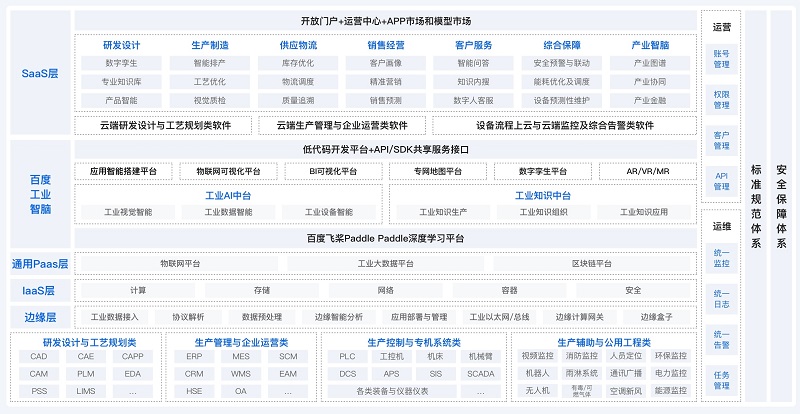
Task: Select the '边缘智能分析' box
Action: tap(339, 317)
